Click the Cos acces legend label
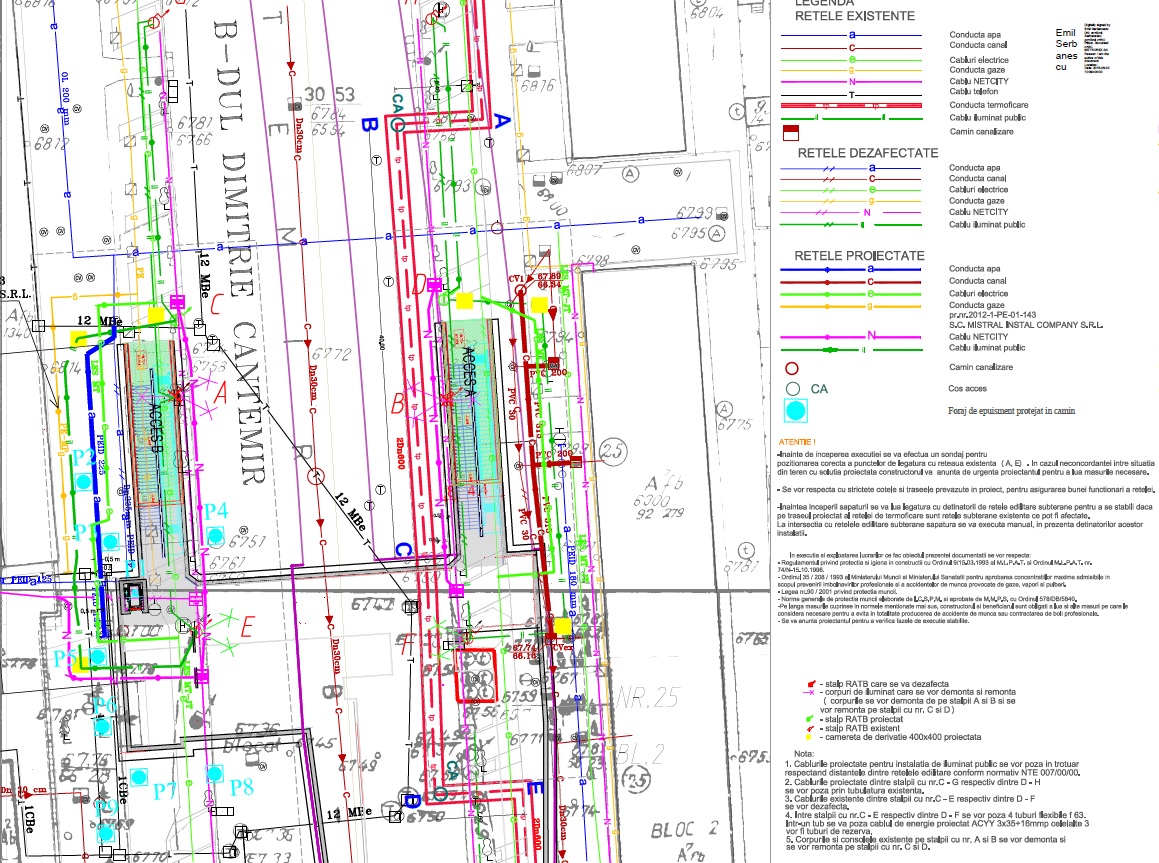Viewport: 1159px width, 863px height. (967, 389)
